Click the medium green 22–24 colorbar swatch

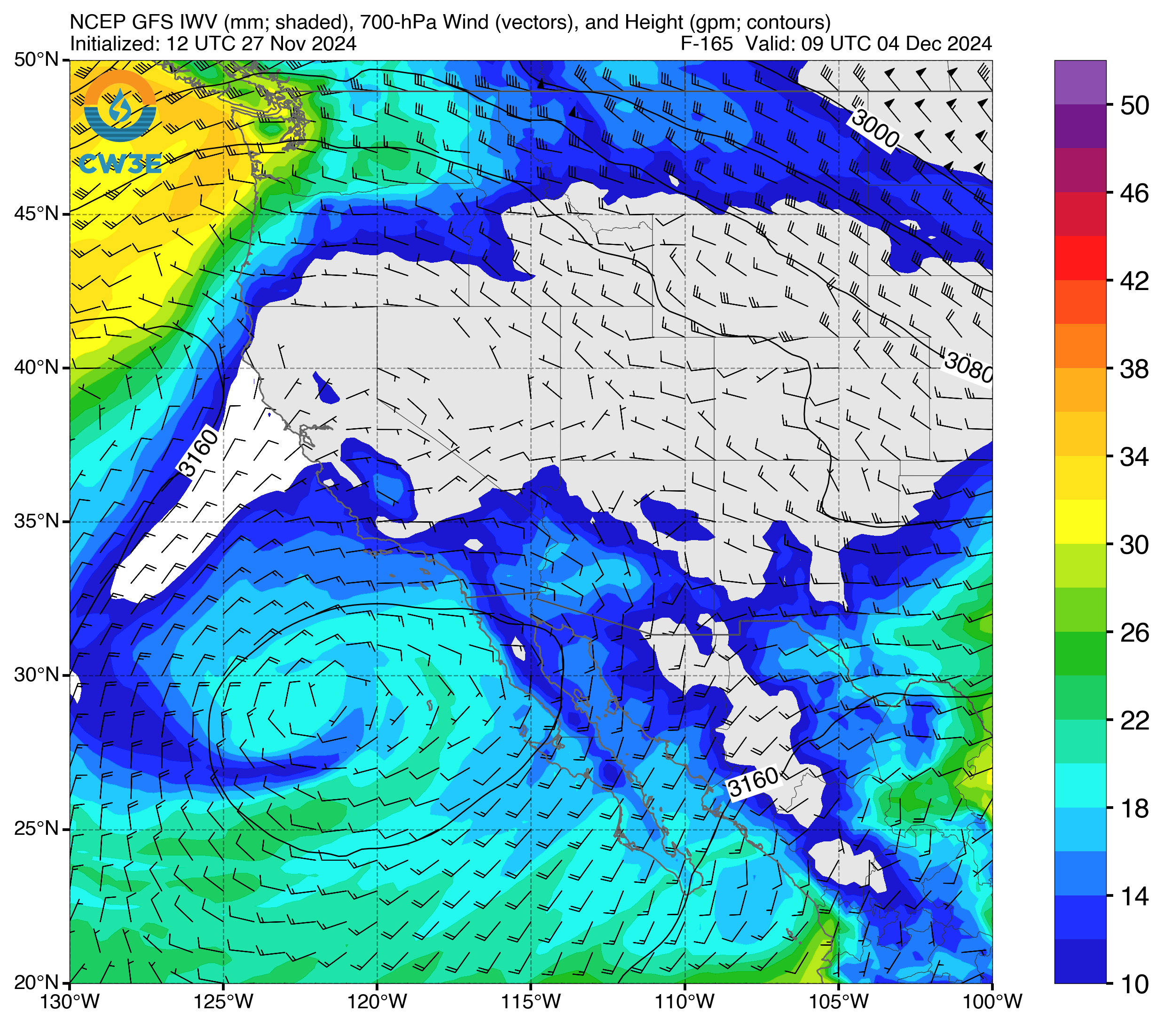[x=1080, y=697]
